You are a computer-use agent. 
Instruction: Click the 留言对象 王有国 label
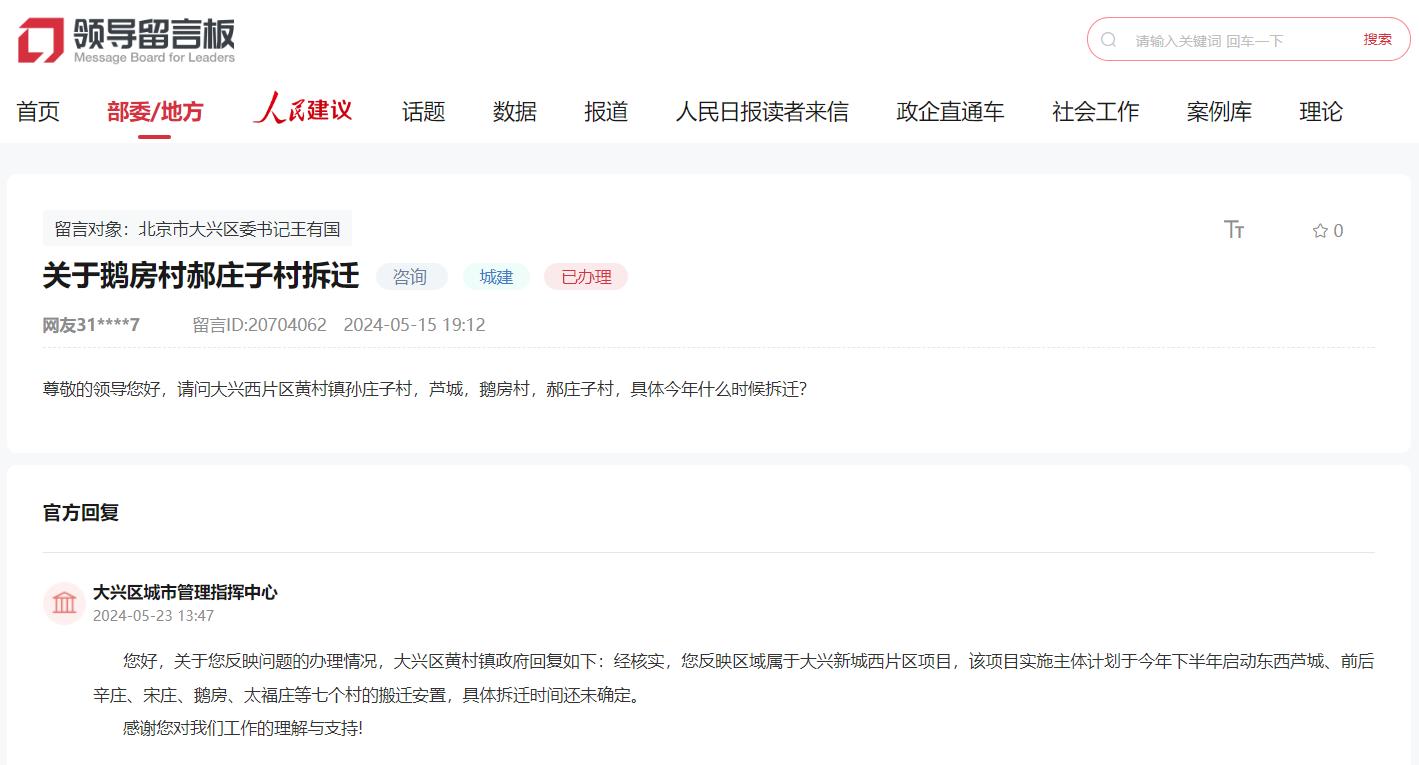pos(197,229)
